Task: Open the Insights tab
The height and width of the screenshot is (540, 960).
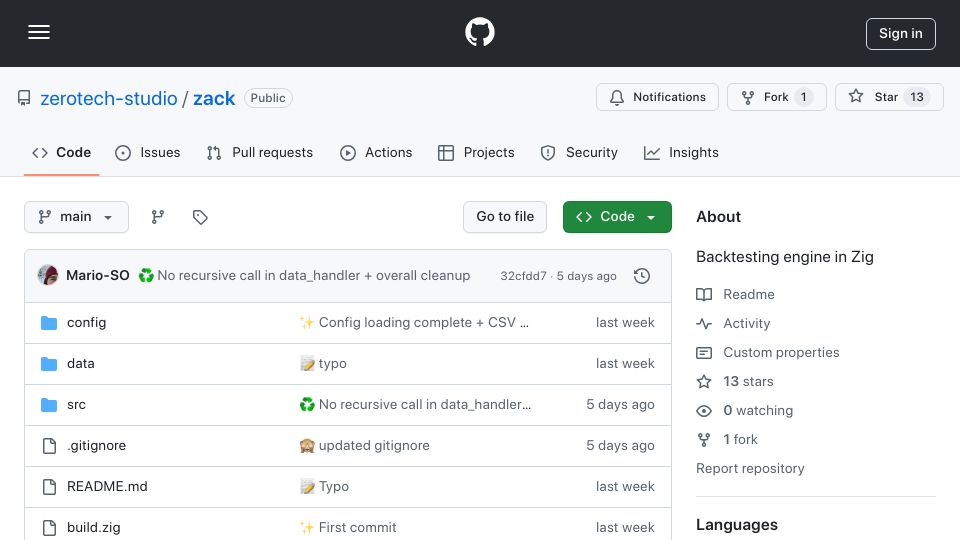Action: click(681, 152)
